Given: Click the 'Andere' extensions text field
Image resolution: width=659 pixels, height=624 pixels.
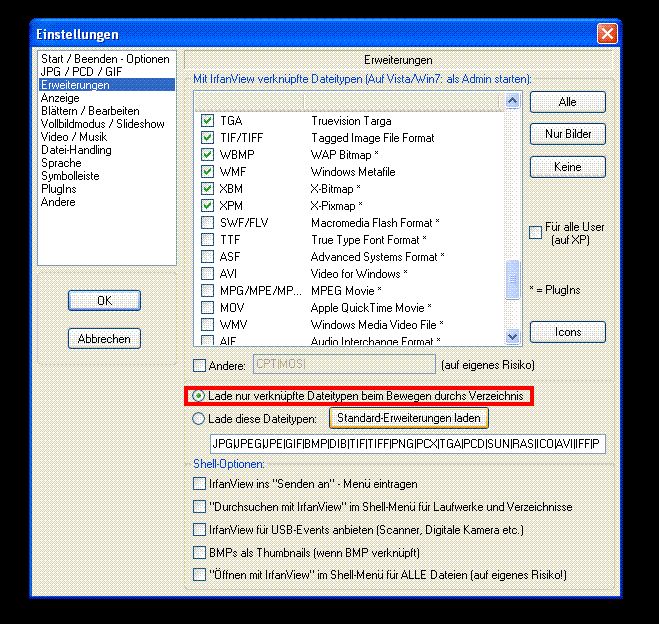Looking at the screenshot, I should pyautogui.click(x=344, y=364).
